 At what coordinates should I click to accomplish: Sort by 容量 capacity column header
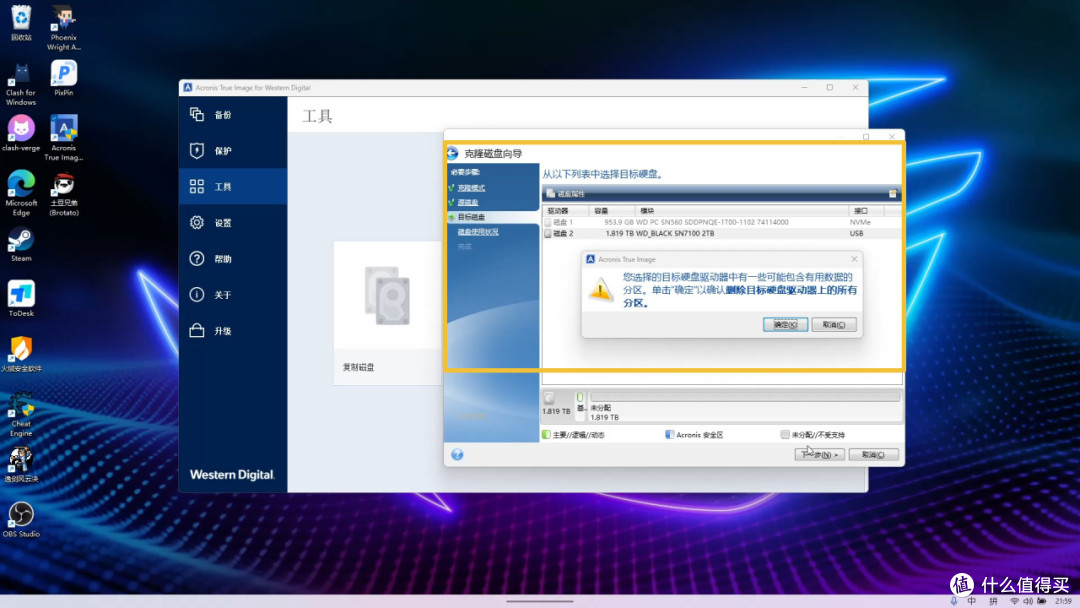pos(612,211)
